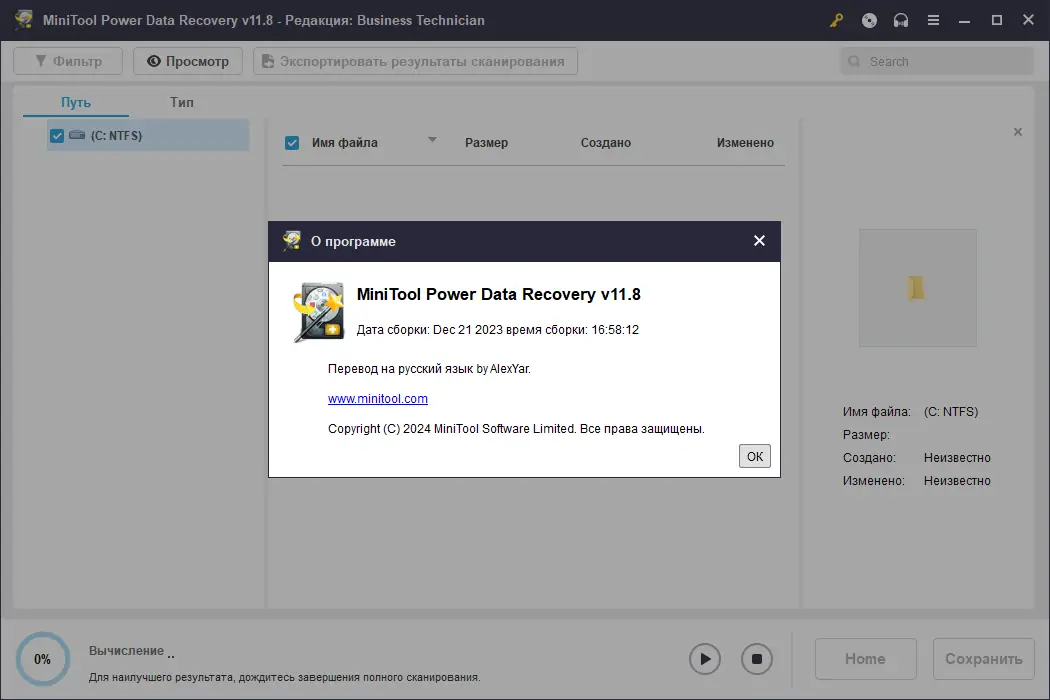Open the Фильтр button
Image resolution: width=1050 pixels, height=700 pixels.
tap(68, 61)
